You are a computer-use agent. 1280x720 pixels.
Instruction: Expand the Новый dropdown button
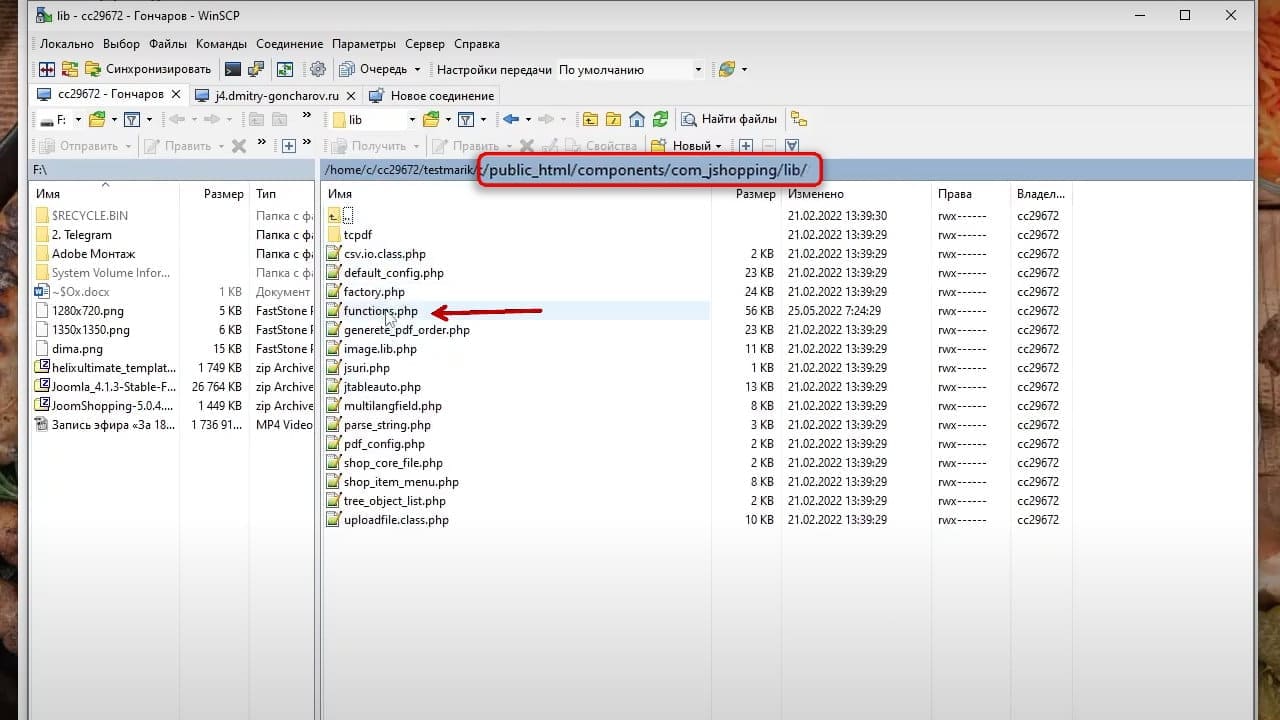point(687,145)
